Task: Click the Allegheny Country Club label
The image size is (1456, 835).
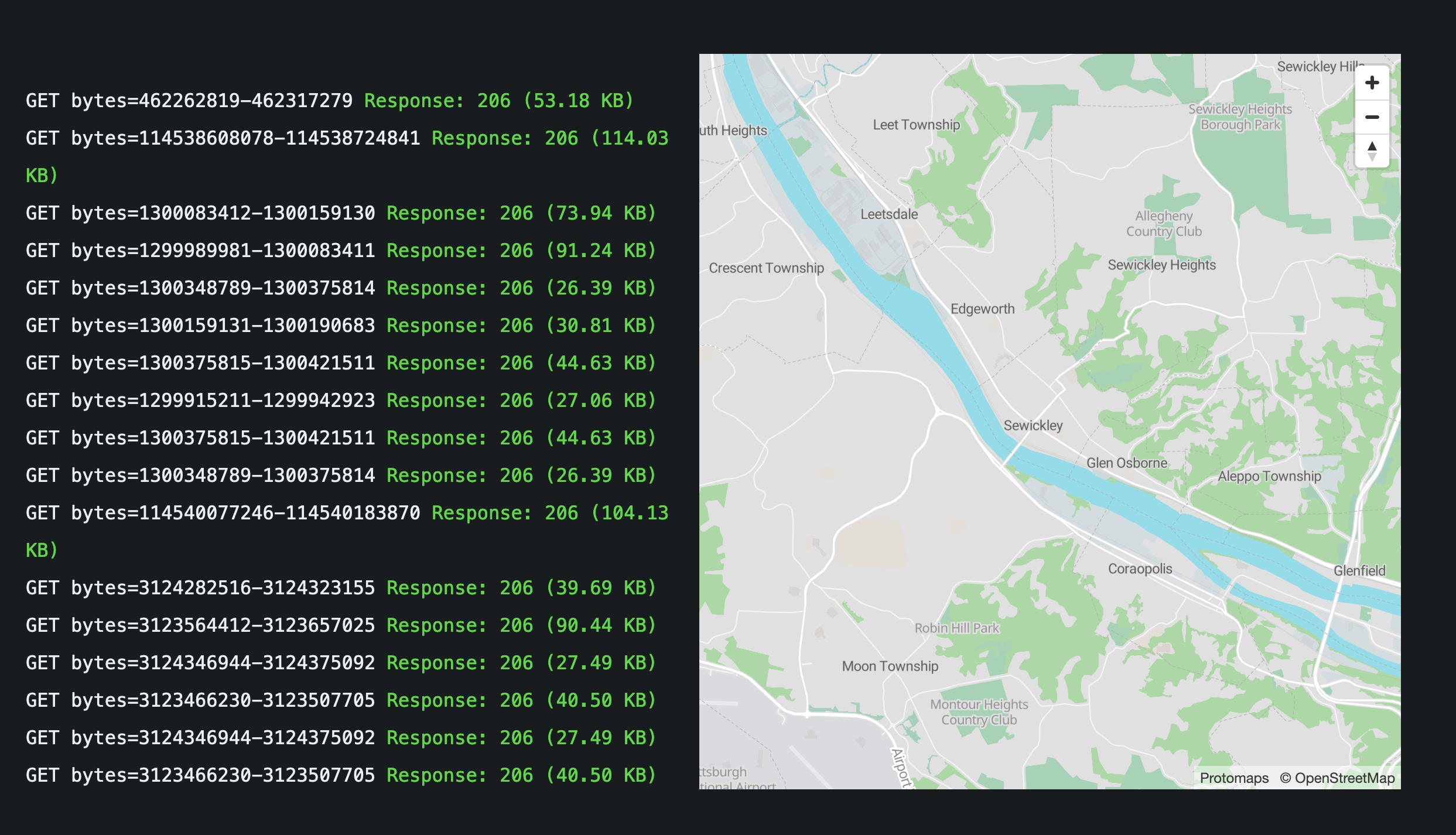Action: pyautogui.click(x=1164, y=224)
